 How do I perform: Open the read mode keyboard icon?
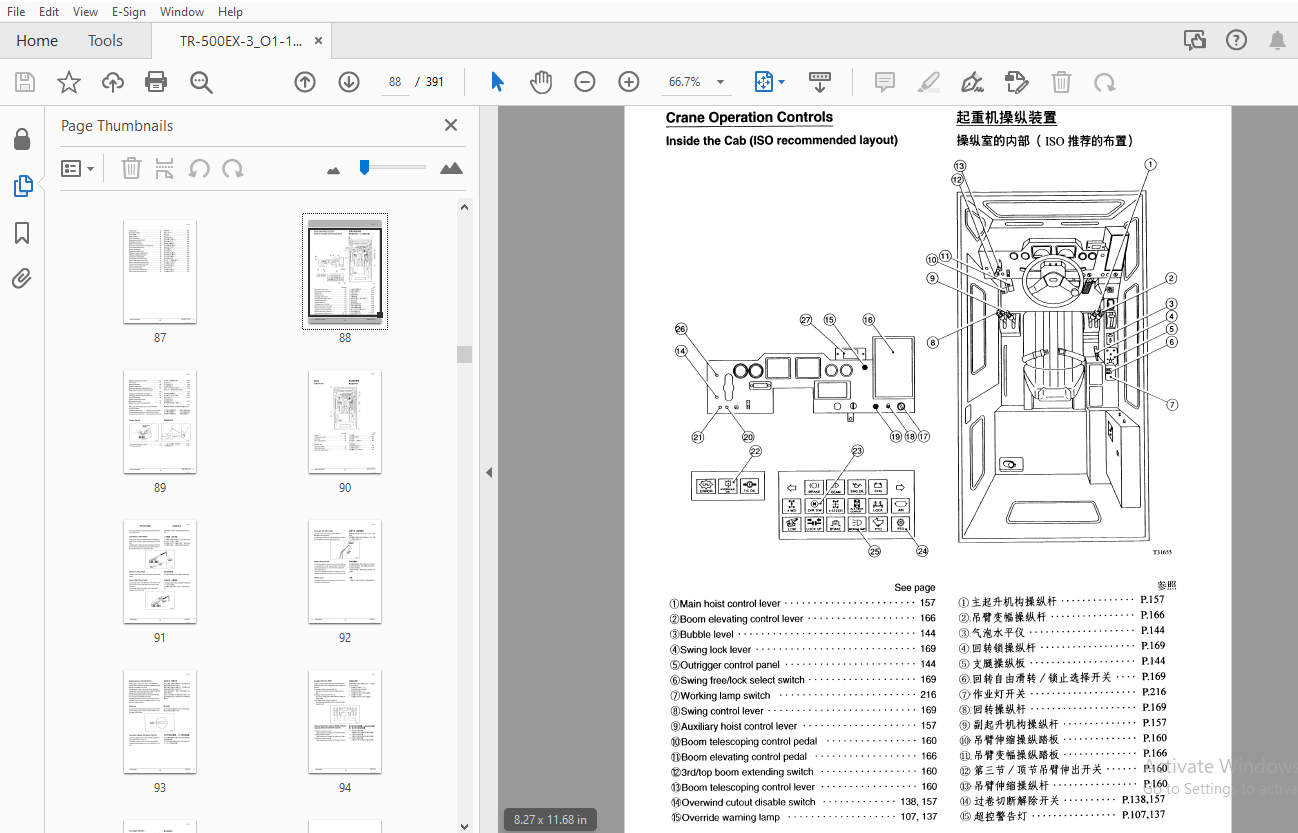[x=820, y=82]
